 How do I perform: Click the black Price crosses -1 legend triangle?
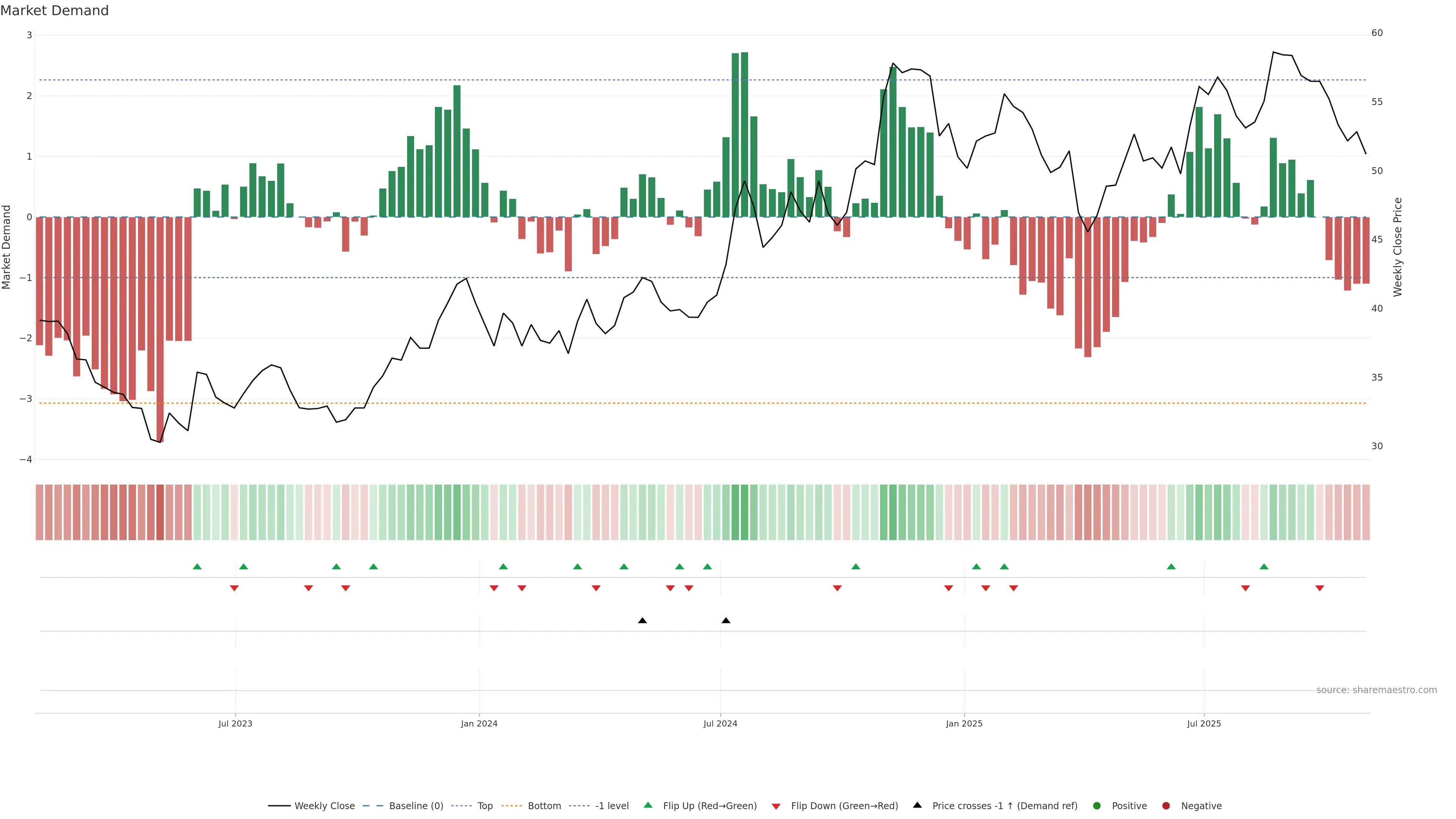point(917,805)
